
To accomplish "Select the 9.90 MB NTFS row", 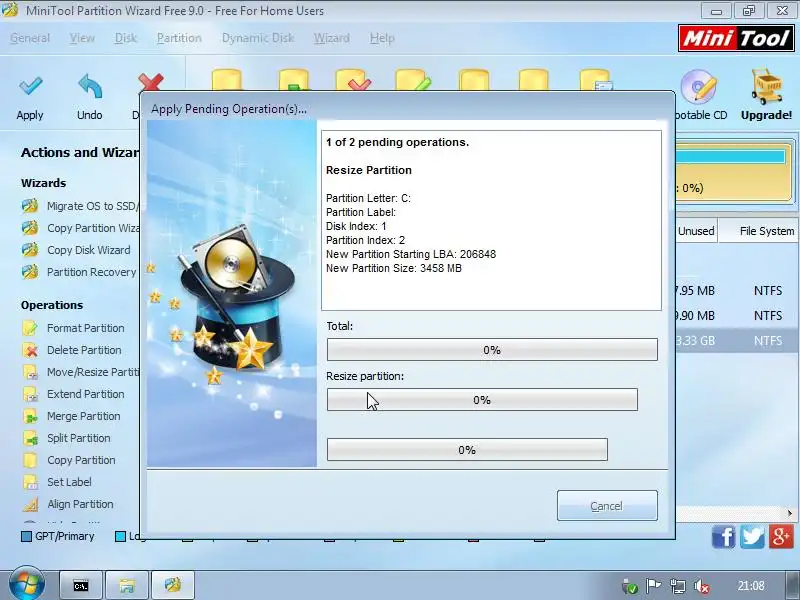I will tap(737, 316).
